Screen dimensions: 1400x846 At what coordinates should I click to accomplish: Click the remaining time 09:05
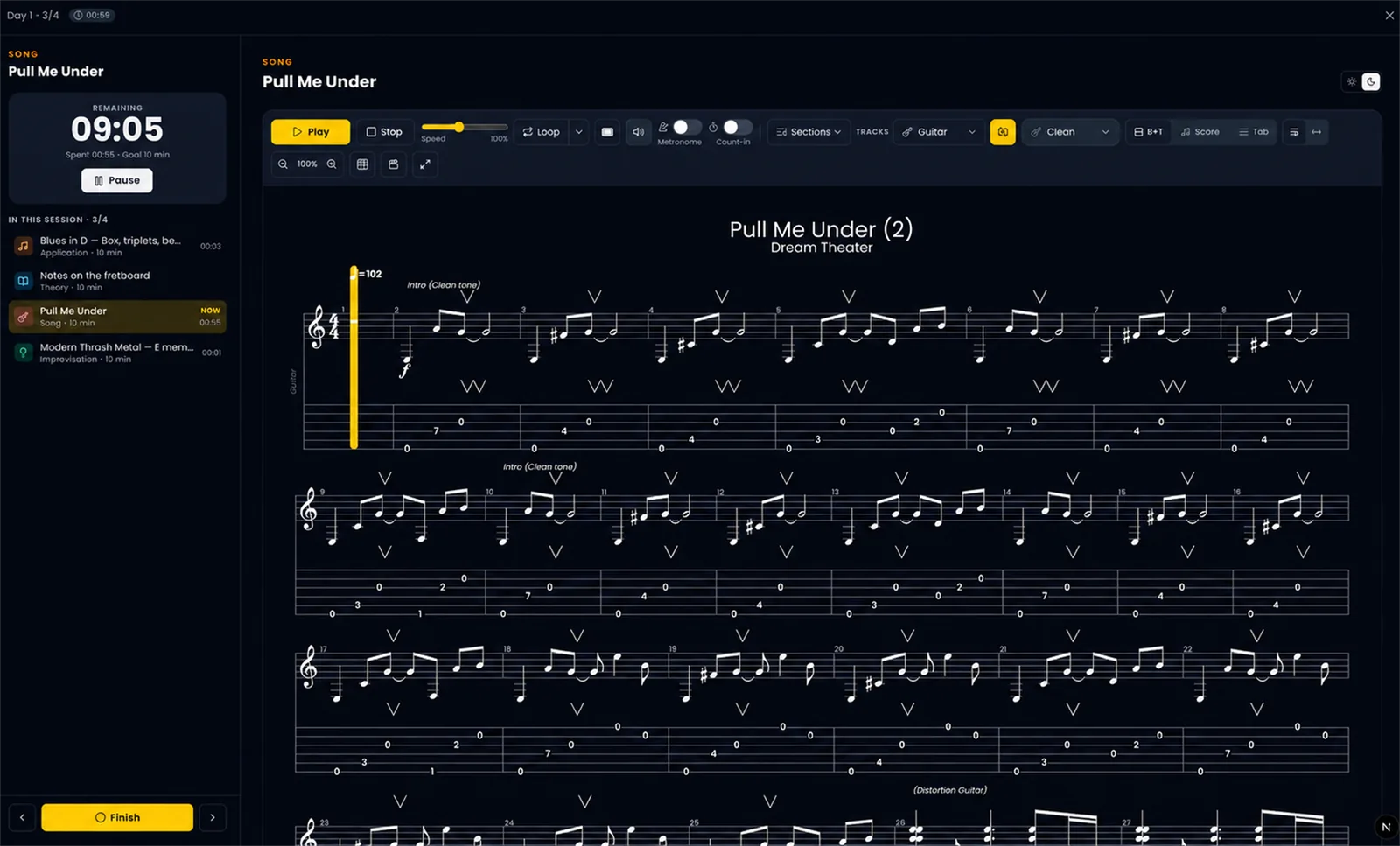(117, 129)
